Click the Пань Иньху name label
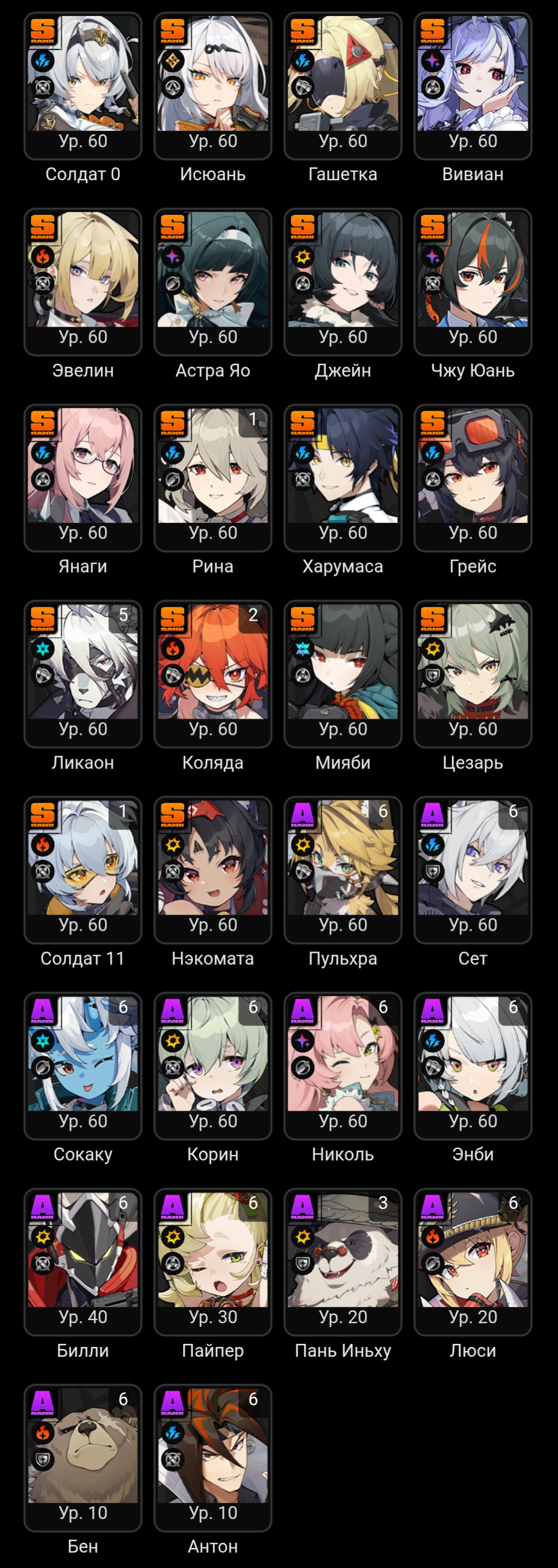This screenshot has width=558, height=1568. point(343,1351)
